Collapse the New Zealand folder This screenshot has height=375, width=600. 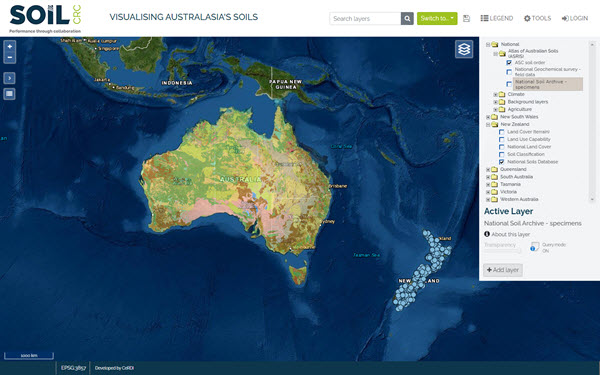[x=488, y=124]
